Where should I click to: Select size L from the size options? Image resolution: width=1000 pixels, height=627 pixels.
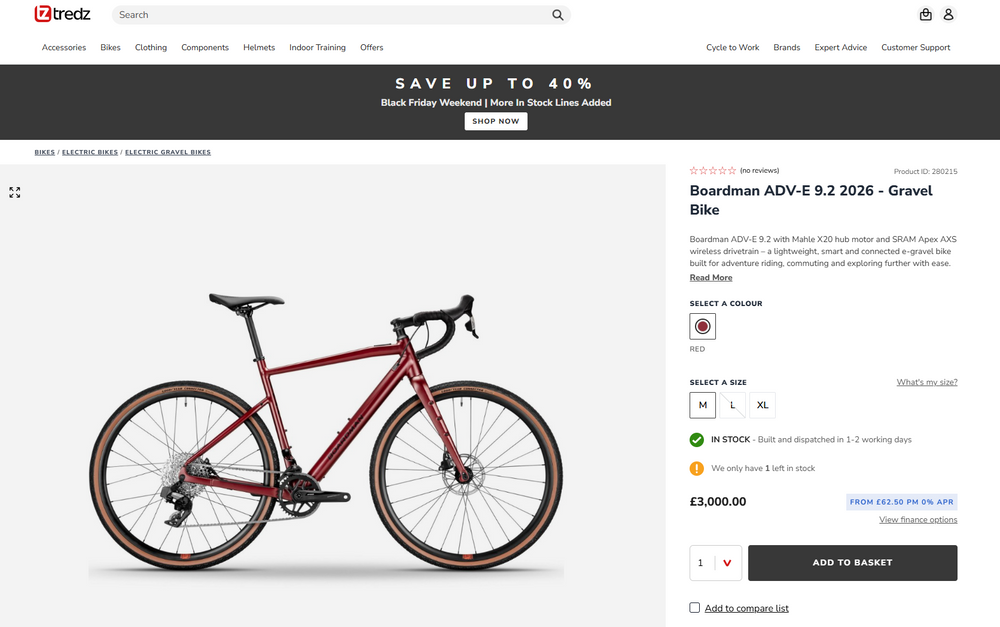click(x=732, y=405)
